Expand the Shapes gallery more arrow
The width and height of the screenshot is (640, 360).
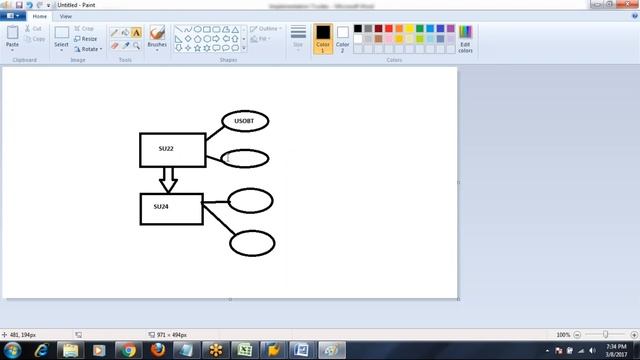(x=244, y=48)
